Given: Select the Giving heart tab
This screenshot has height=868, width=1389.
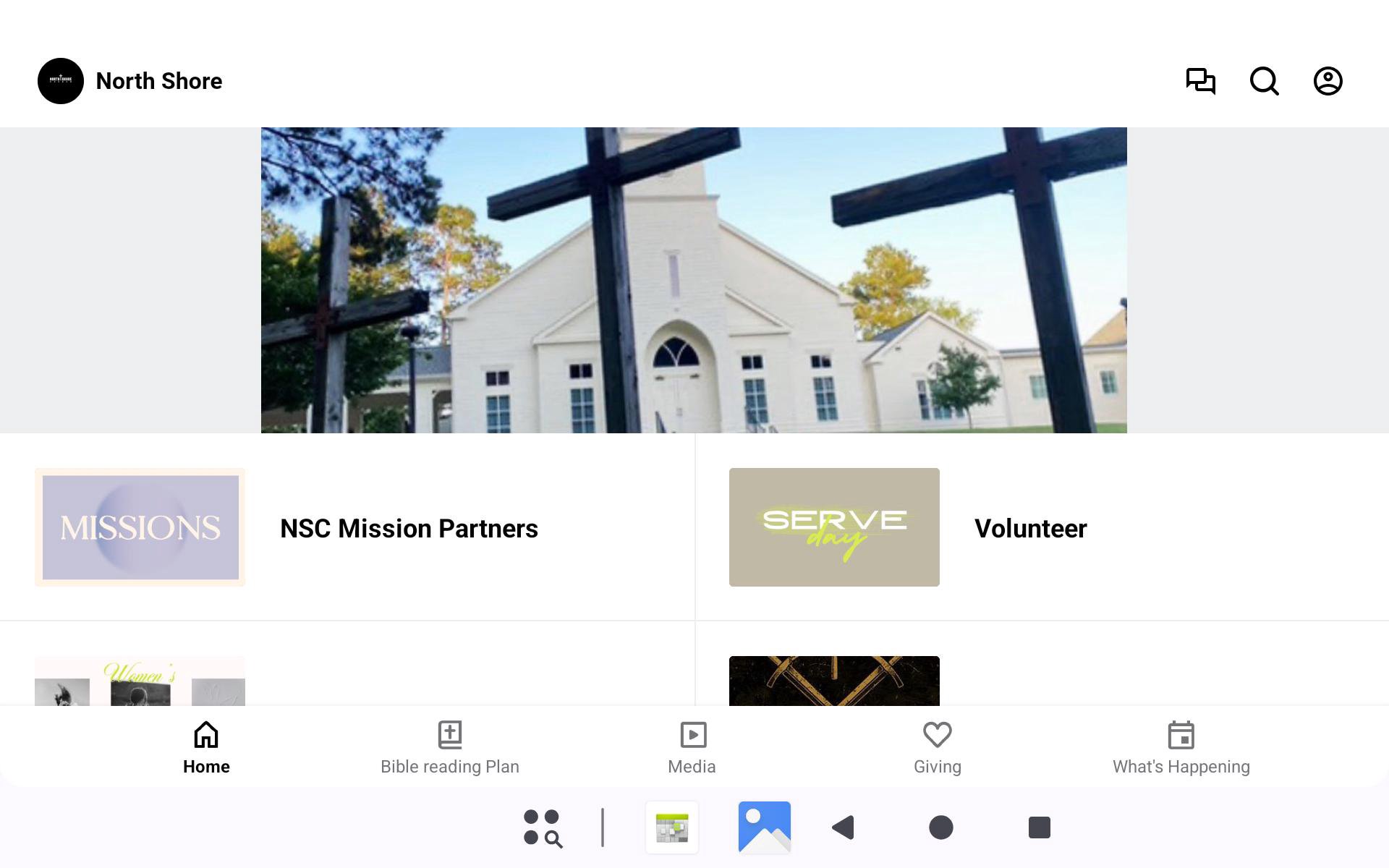Looking at the screenshot, I should 937,747.
